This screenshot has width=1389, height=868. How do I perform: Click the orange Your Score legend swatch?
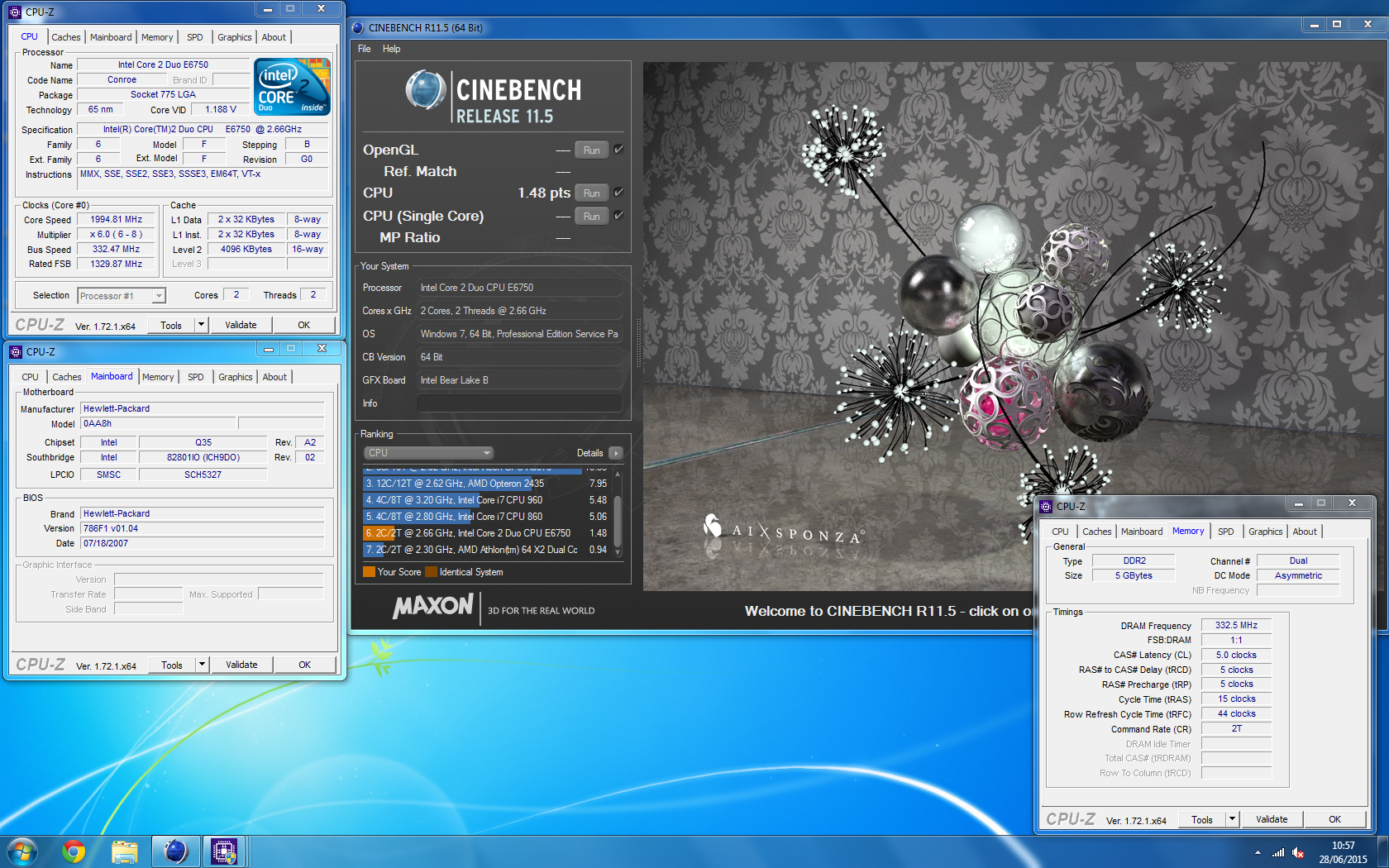tap(369, 572)
